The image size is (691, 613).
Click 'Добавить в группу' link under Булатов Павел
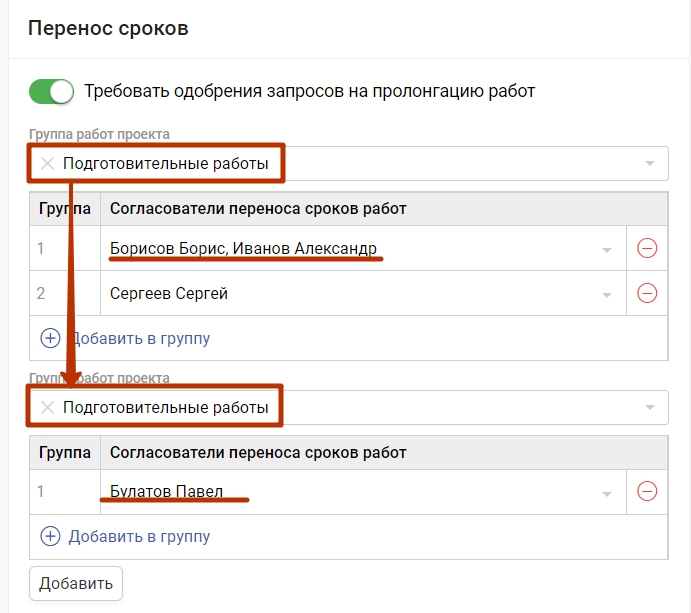139,536
